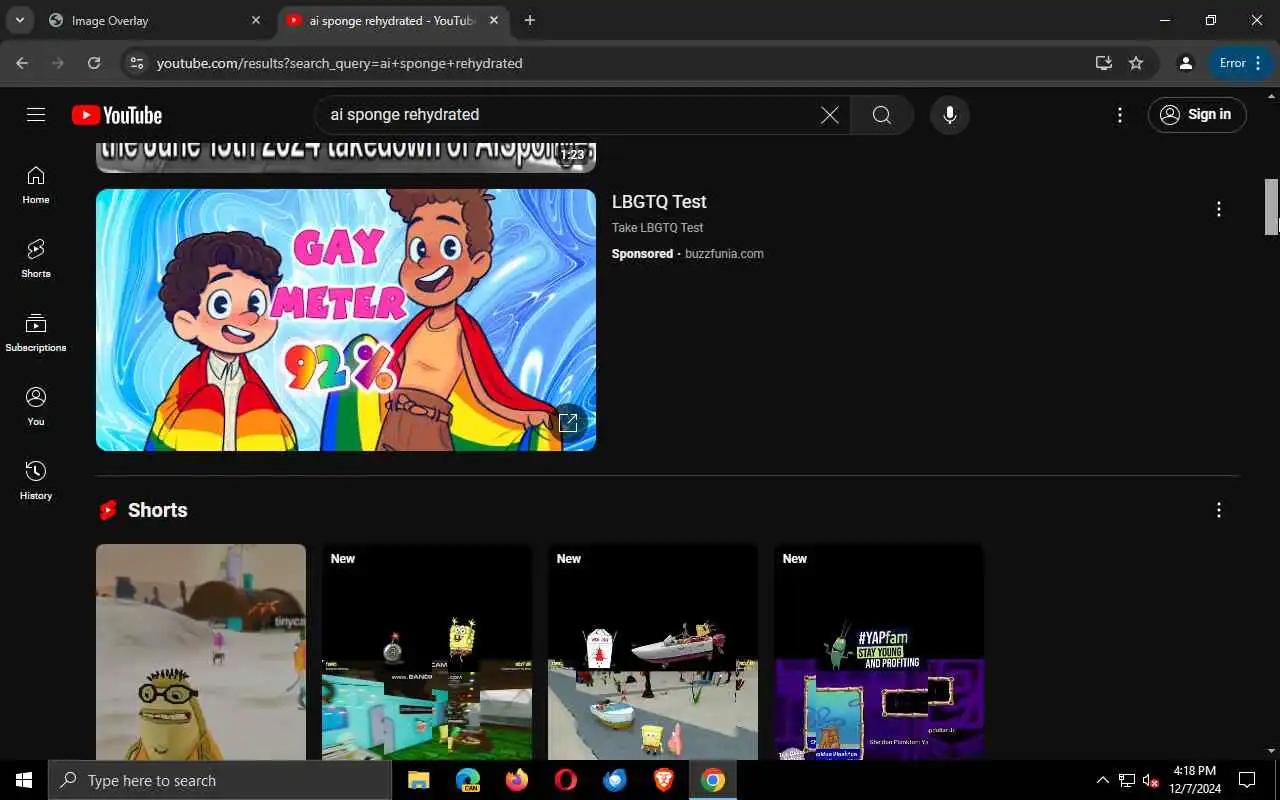This screenshot has width=1280, height=800.
Task: Launch Opera from taskbar
Action: (565, 780)
